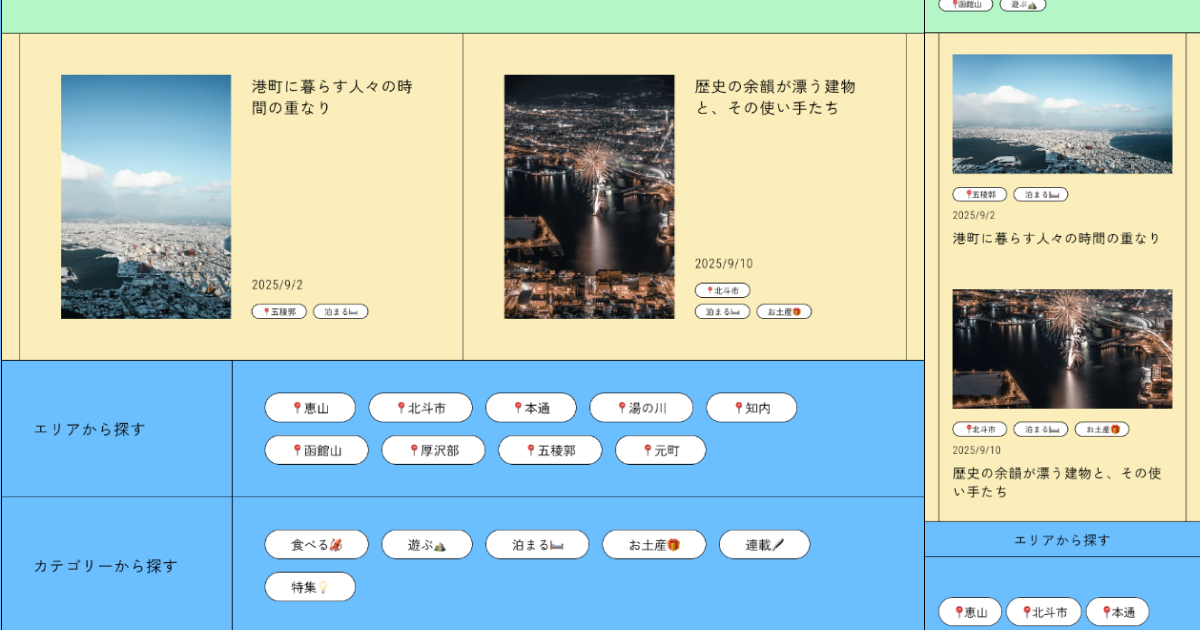
Task: Select the 湯の川 area filter button
Action: coord(641,407)
